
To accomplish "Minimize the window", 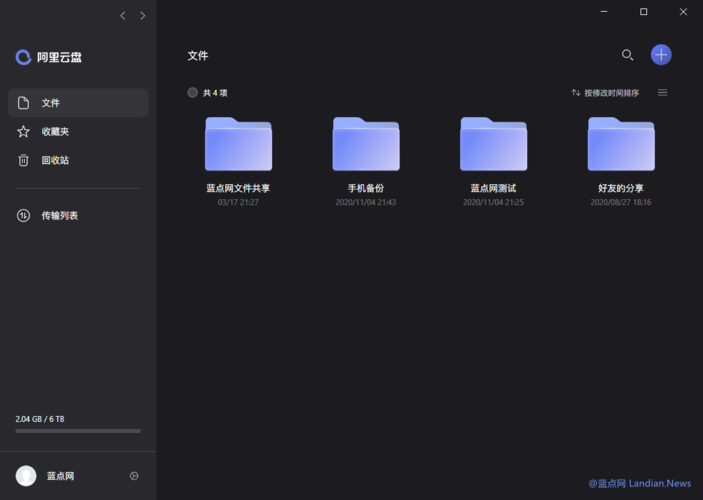I will [x=604, y=12].
